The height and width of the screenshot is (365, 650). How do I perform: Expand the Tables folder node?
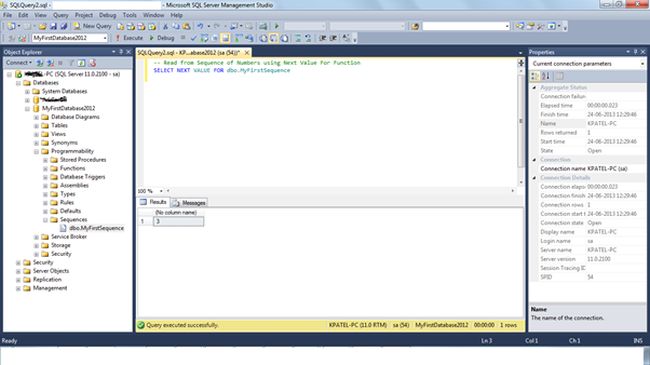(36, 125)
